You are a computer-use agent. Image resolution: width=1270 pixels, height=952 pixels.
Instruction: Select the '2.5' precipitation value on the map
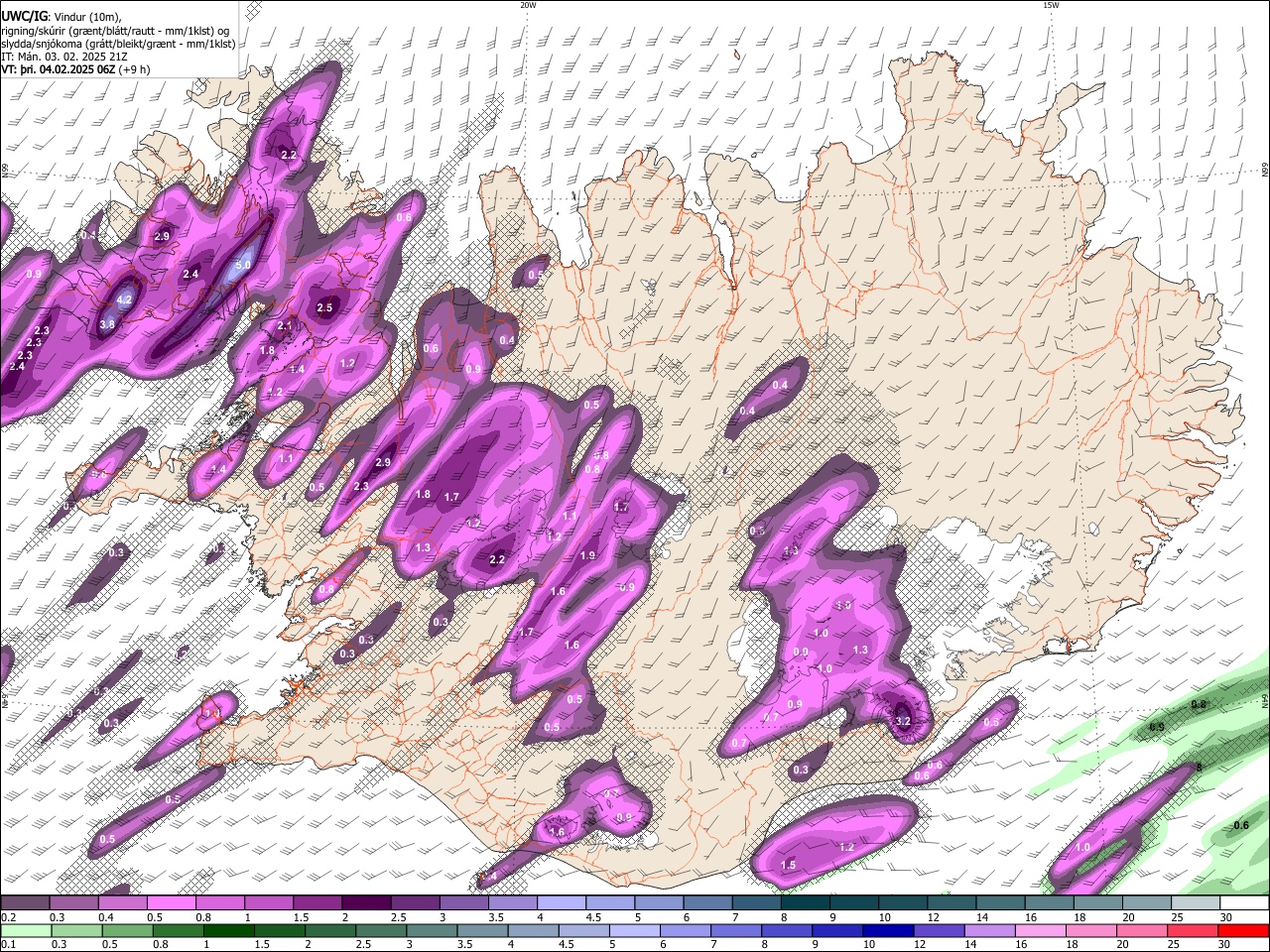click(324, 307)
